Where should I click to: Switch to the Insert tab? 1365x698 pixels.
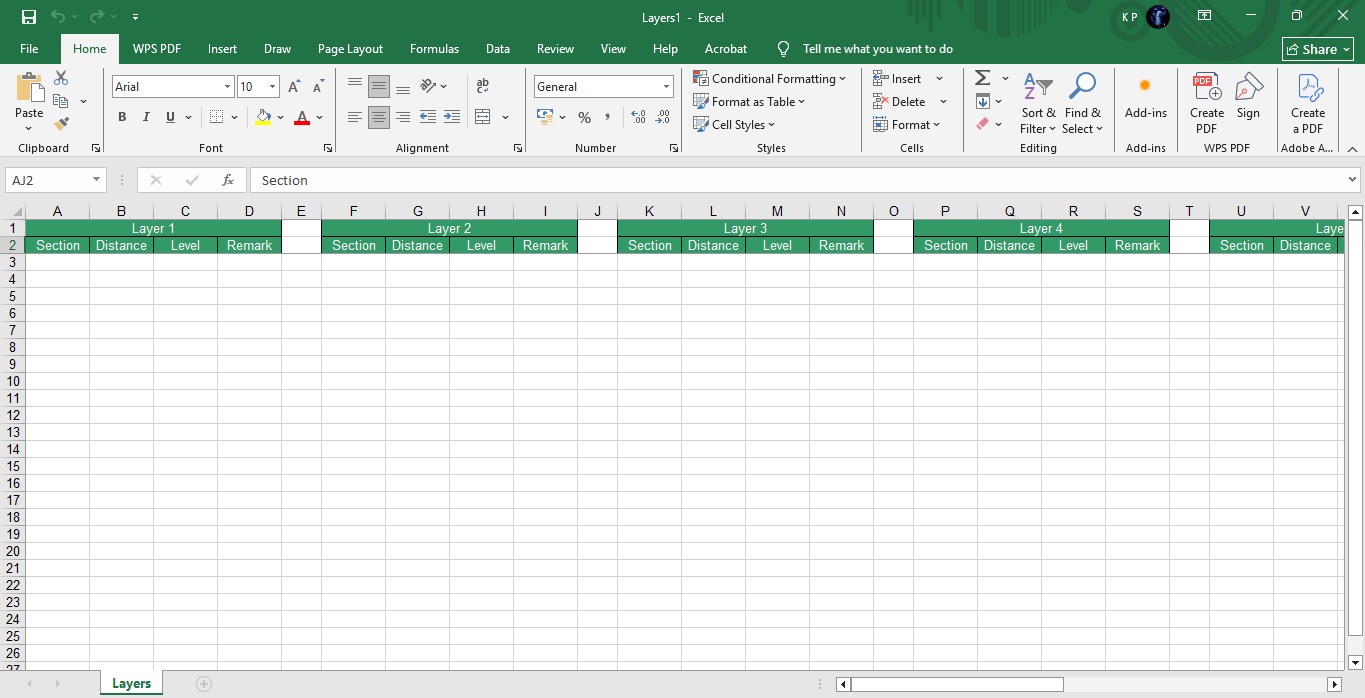[222, 49]
